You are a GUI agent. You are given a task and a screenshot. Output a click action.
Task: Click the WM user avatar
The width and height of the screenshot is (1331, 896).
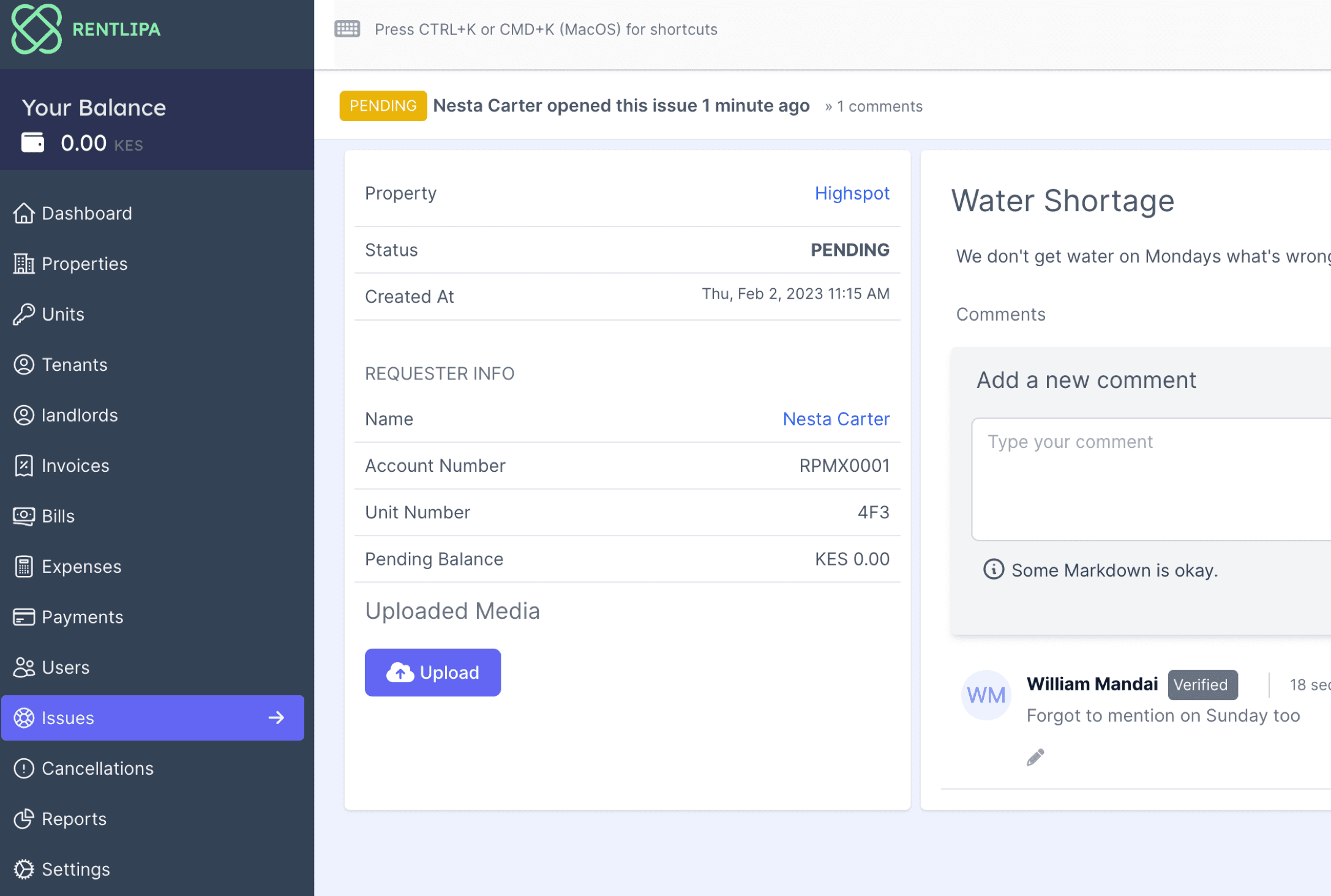click(986, 695)
